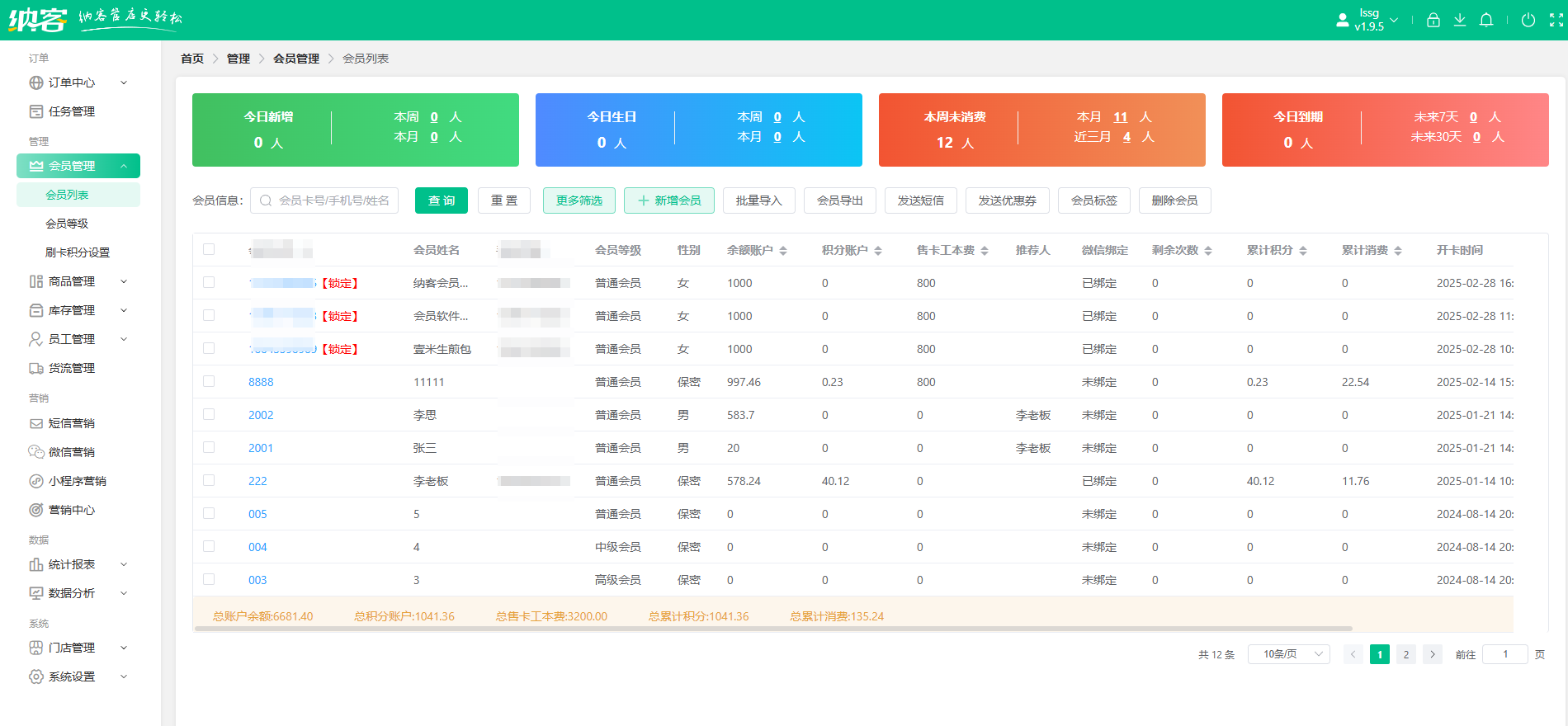
Task: Click the 新增会员 button
Action: (668, 200)
